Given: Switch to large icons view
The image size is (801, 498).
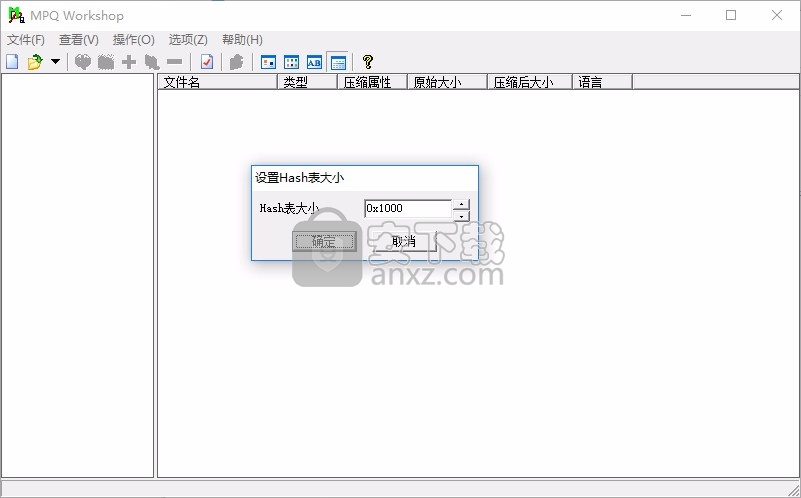Looking at the screenshot, I should click(x=268, y=62).
